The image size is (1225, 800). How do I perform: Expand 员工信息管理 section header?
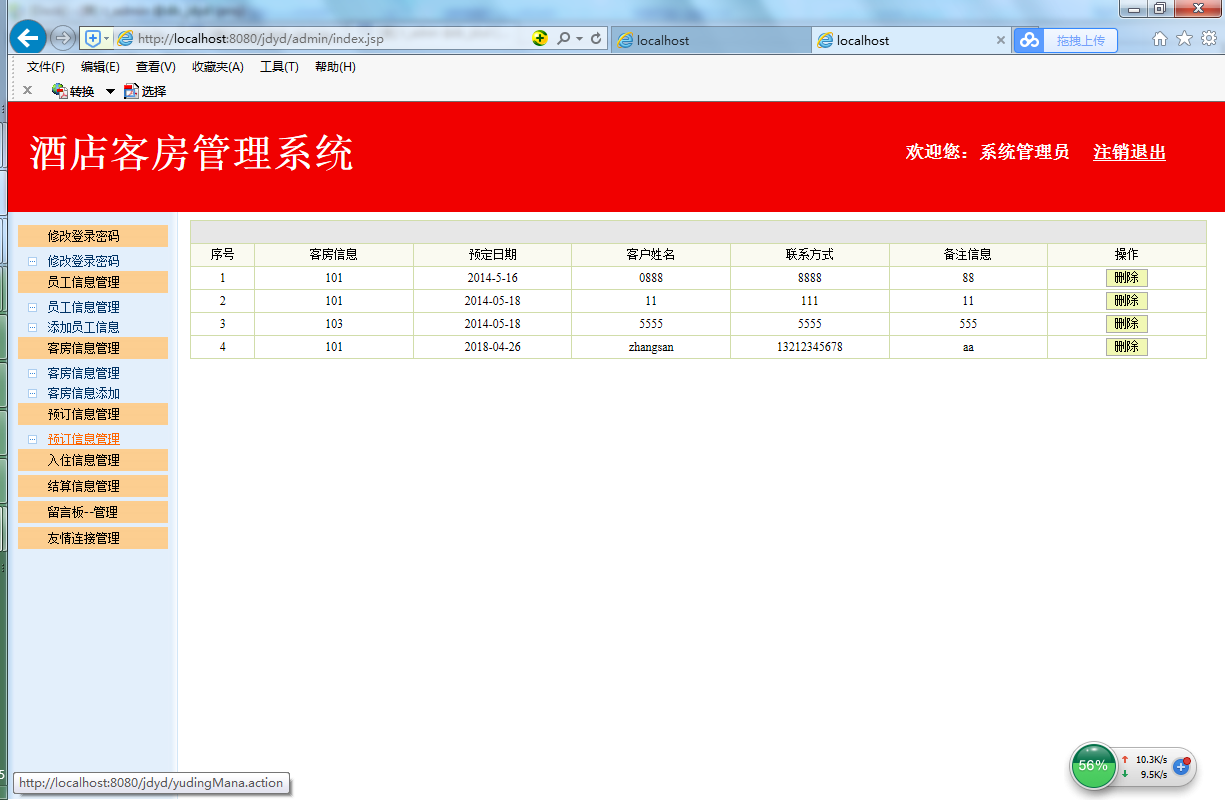[93, 282]
